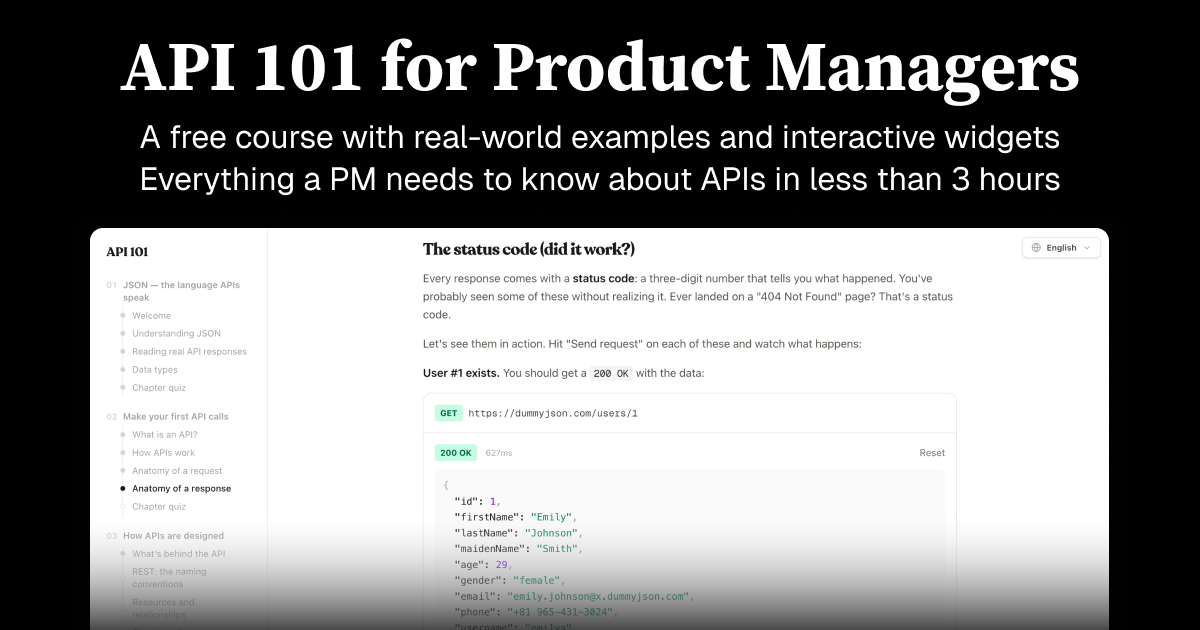Image resolution: width=1200 pixels, height=630 pixels.
Task: Click the globe icon beside English
Action: pos(1035,247)
